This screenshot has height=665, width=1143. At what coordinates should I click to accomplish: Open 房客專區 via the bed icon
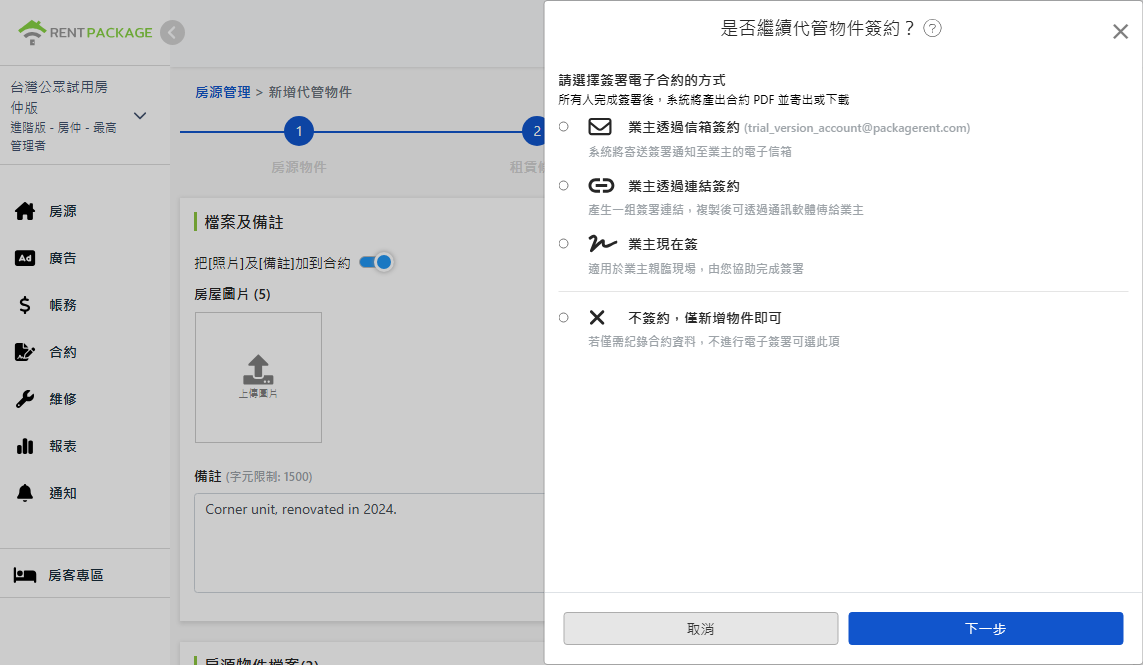(25, 575)
